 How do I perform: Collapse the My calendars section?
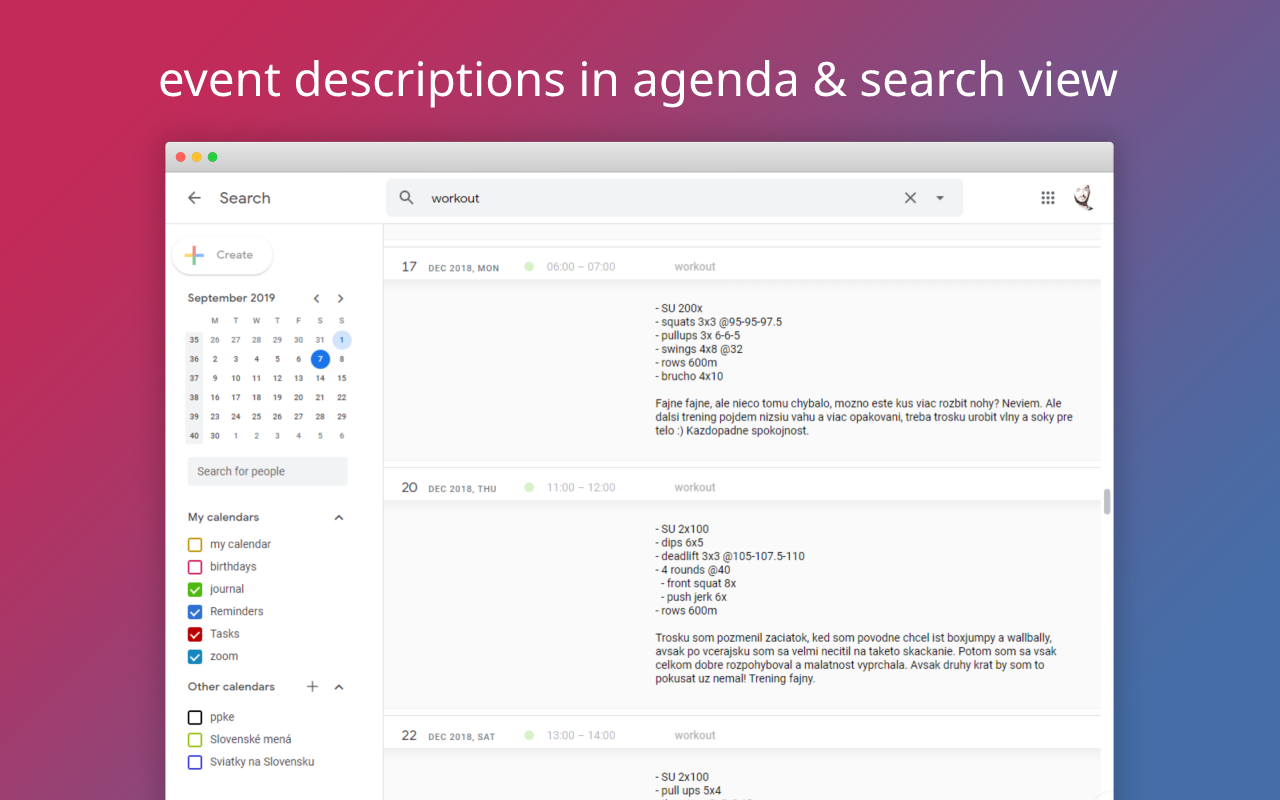point(339,518)
